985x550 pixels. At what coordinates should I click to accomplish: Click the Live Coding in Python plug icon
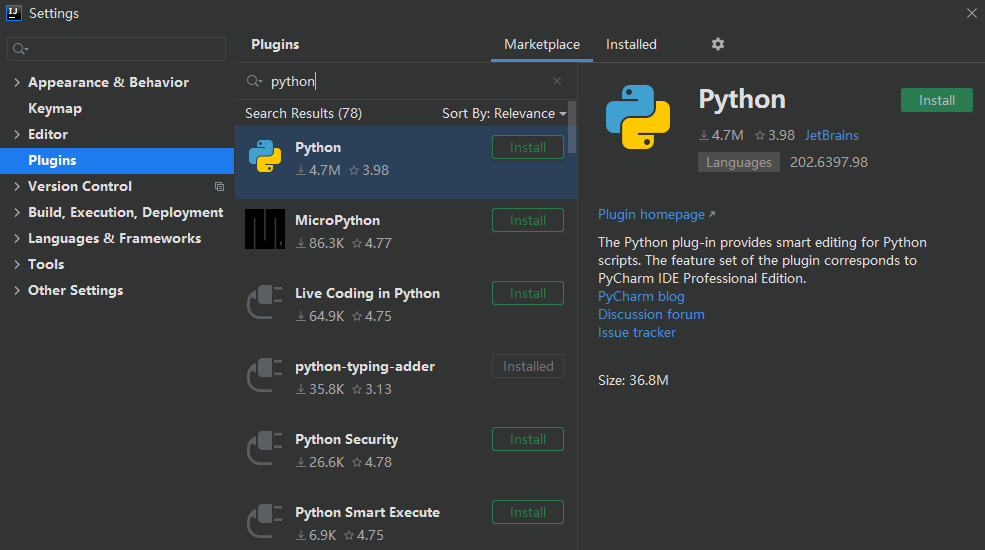(x=265, y=302)
